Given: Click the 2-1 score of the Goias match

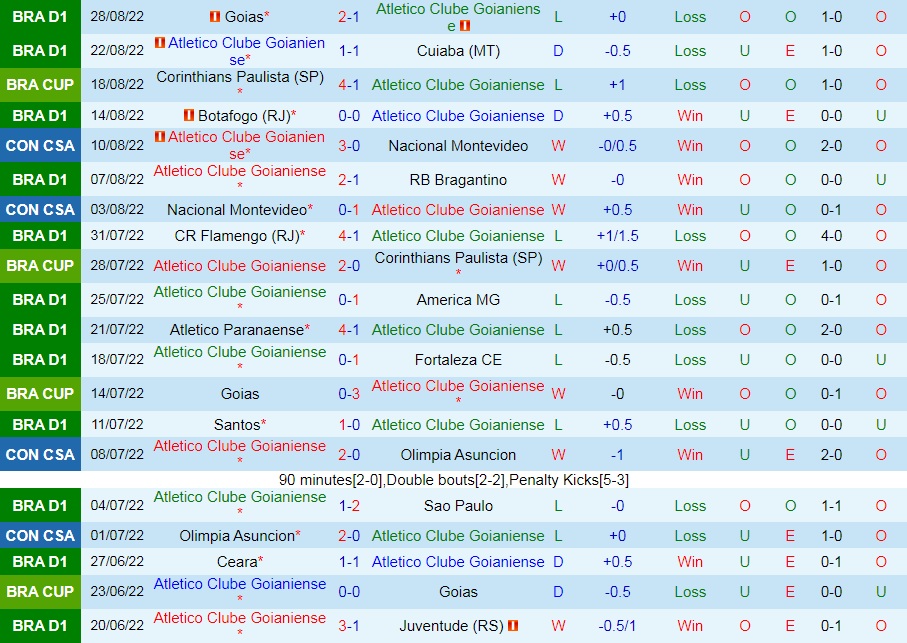Looking at the screenshot, I should [346, 15].
